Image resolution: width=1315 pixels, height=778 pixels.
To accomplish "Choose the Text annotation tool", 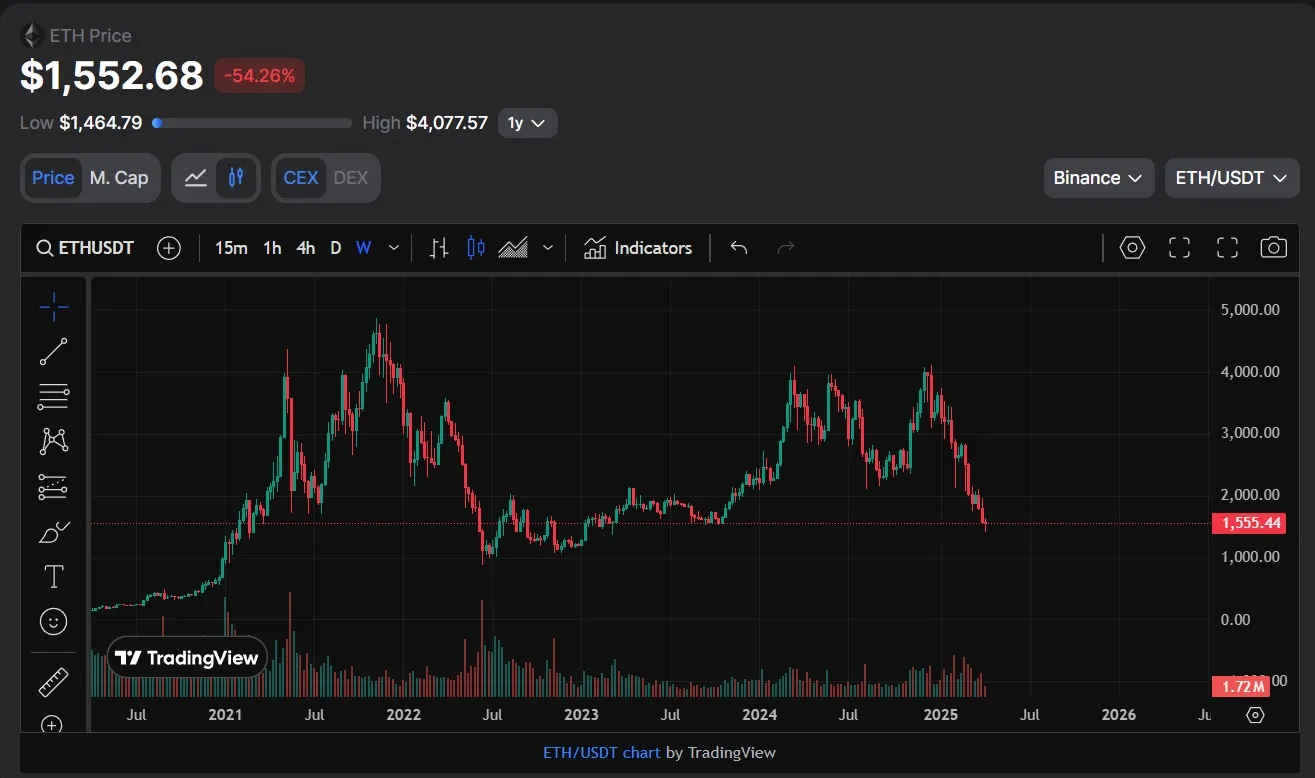I will (53, 577).
